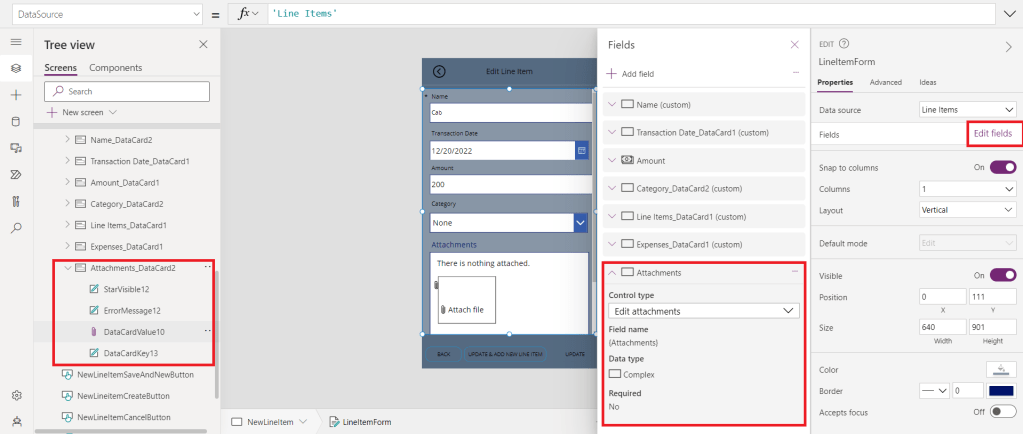Toggle Snap to columns switch
The width and height of the screenshot is (1023, 434).
[1003, 167]
